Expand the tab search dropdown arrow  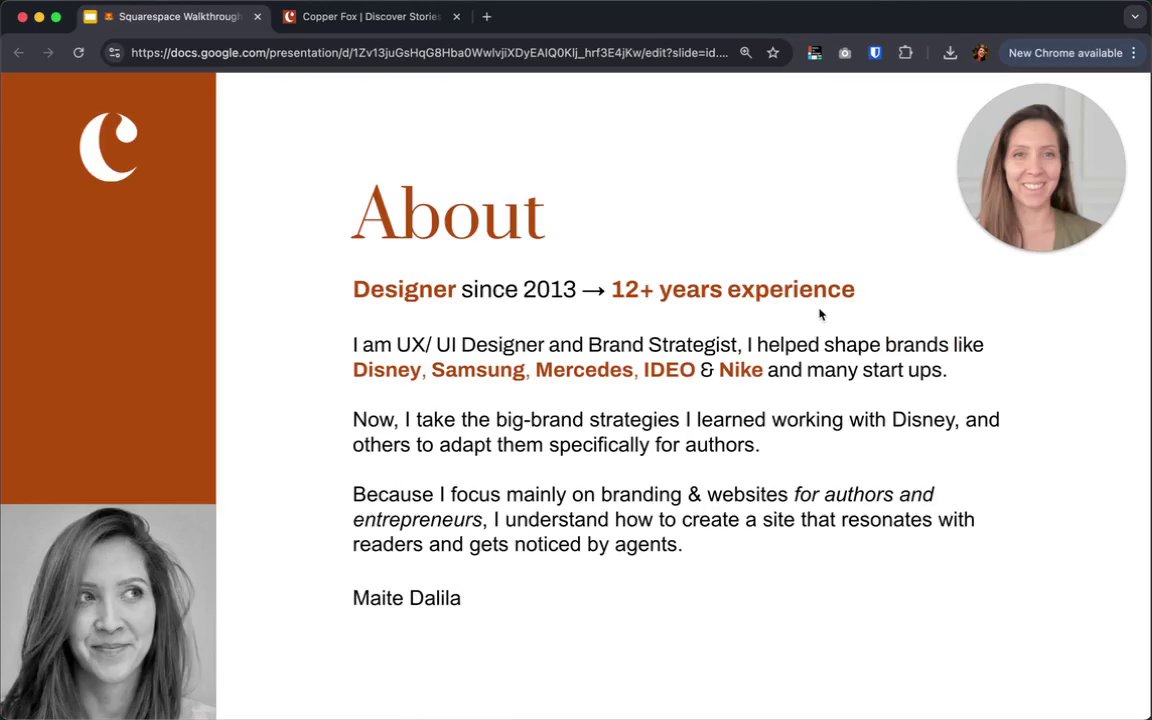pyautogui.click(x=1134, y=17)
